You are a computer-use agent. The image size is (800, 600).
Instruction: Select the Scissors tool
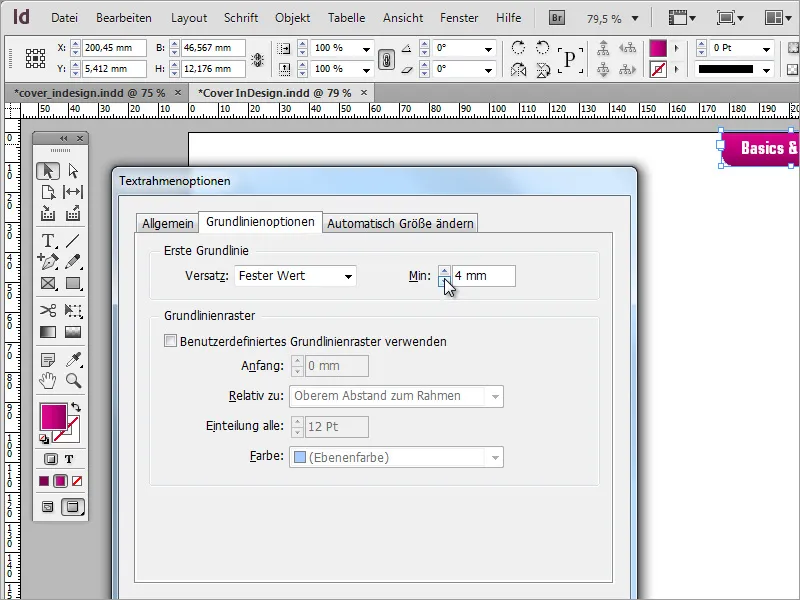tap(48, 310)
